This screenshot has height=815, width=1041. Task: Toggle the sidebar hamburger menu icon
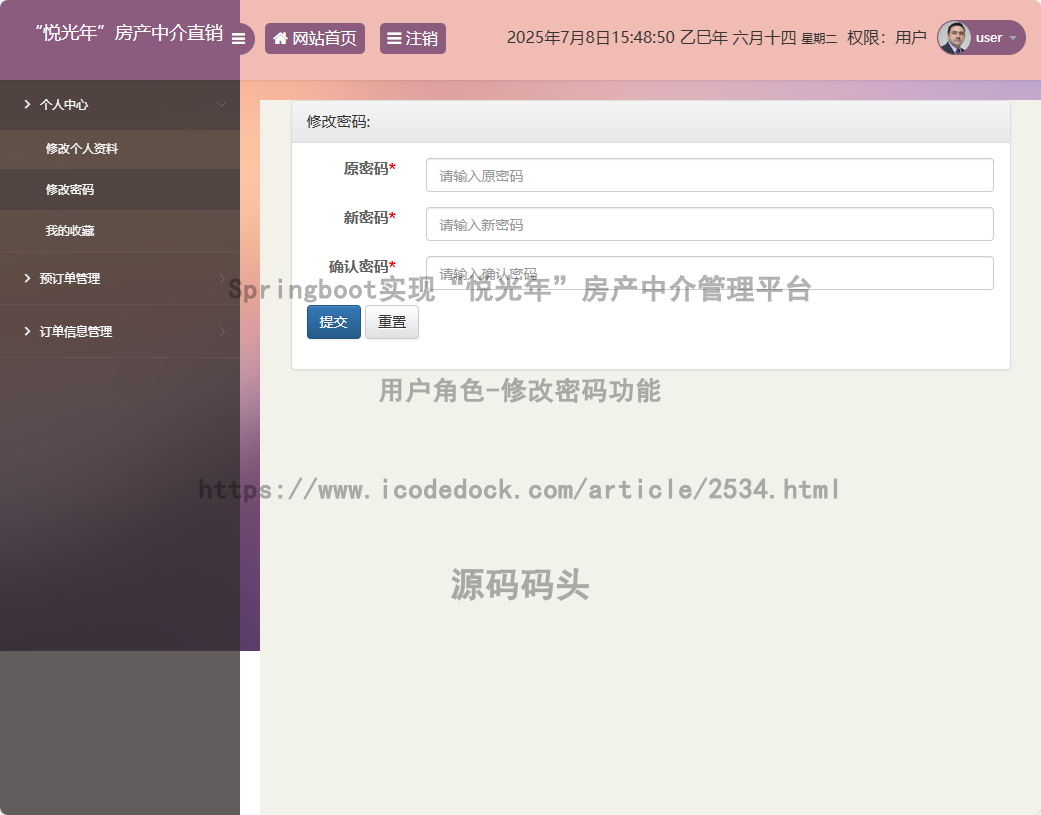tap(238, 38)
